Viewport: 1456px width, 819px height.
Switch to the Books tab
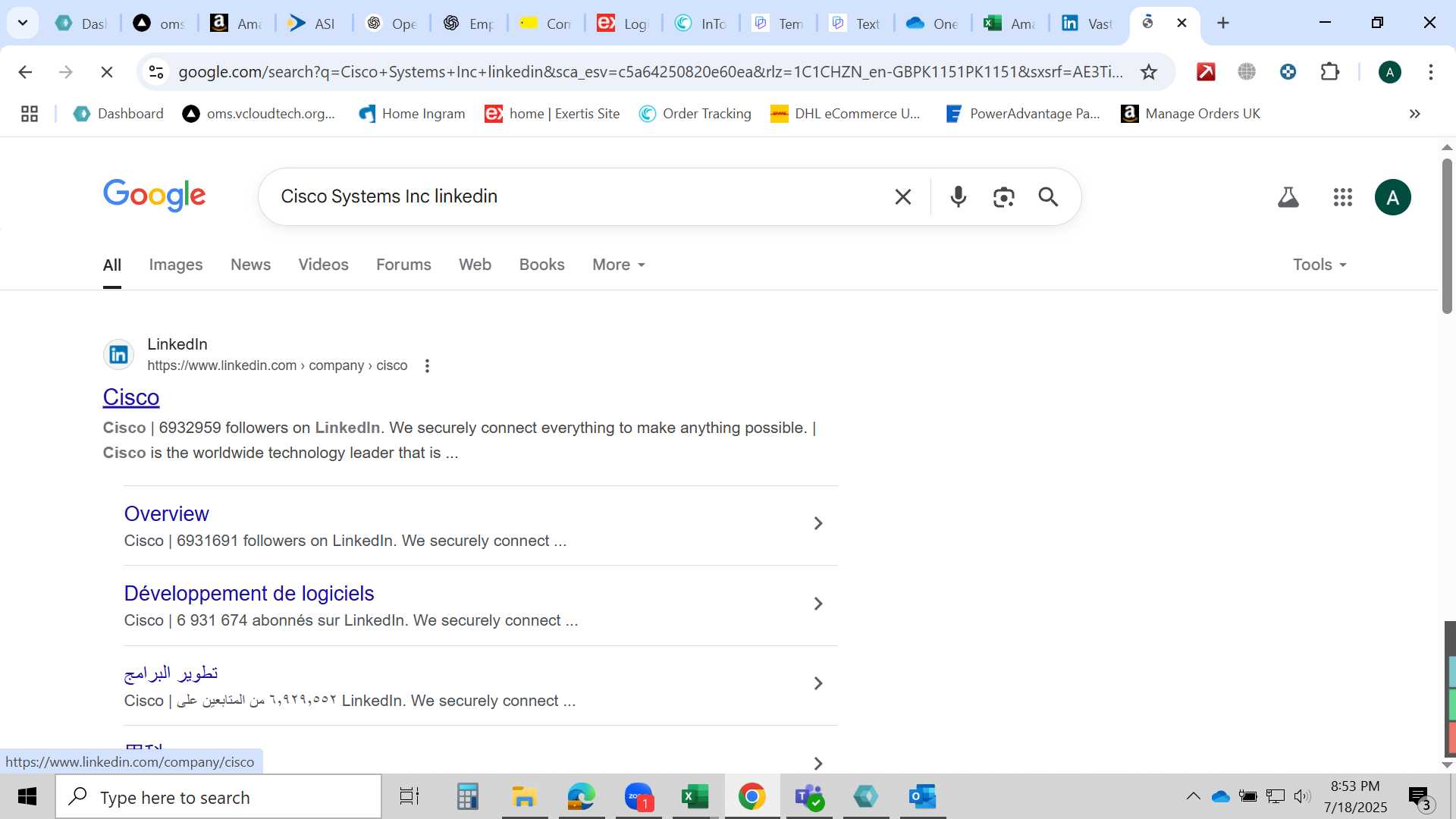pyautogui.click(x=541, y=265)
